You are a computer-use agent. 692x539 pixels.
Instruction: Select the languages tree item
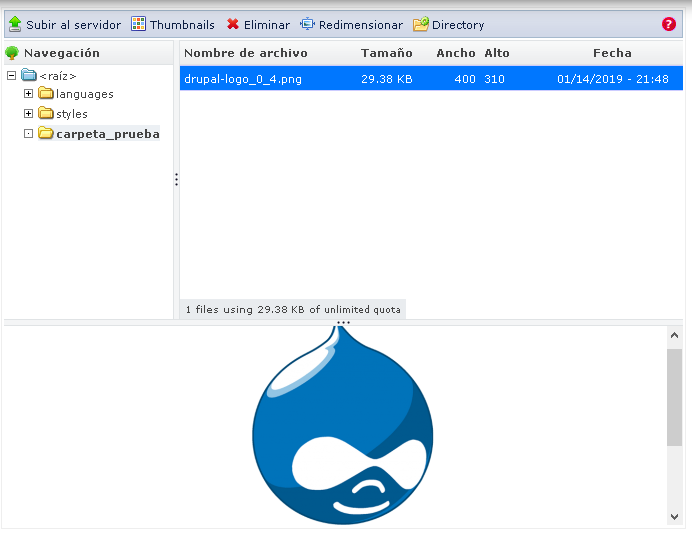click(85, 94)
